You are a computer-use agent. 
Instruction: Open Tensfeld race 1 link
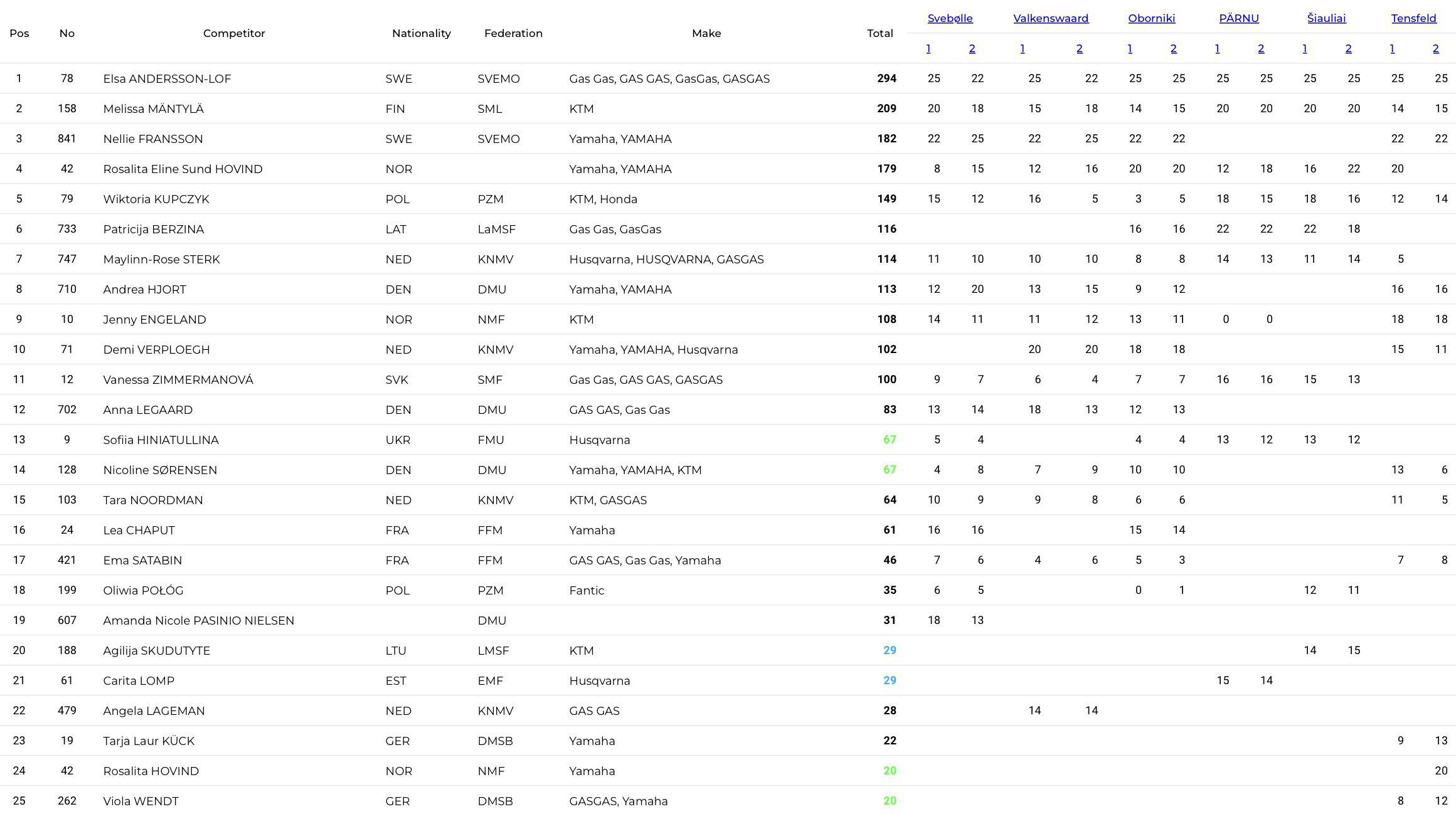[x=1392, y=48]
